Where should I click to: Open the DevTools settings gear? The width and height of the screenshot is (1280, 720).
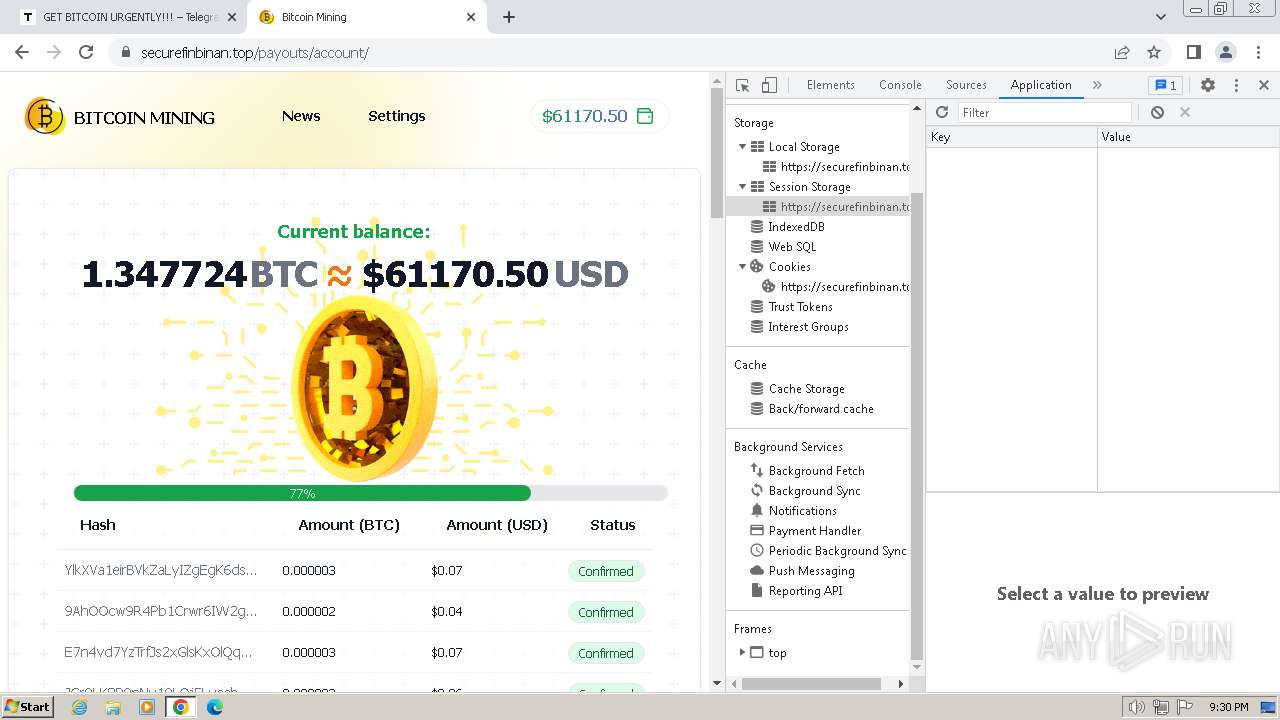pyautogui.click(x=1208, y=85)
